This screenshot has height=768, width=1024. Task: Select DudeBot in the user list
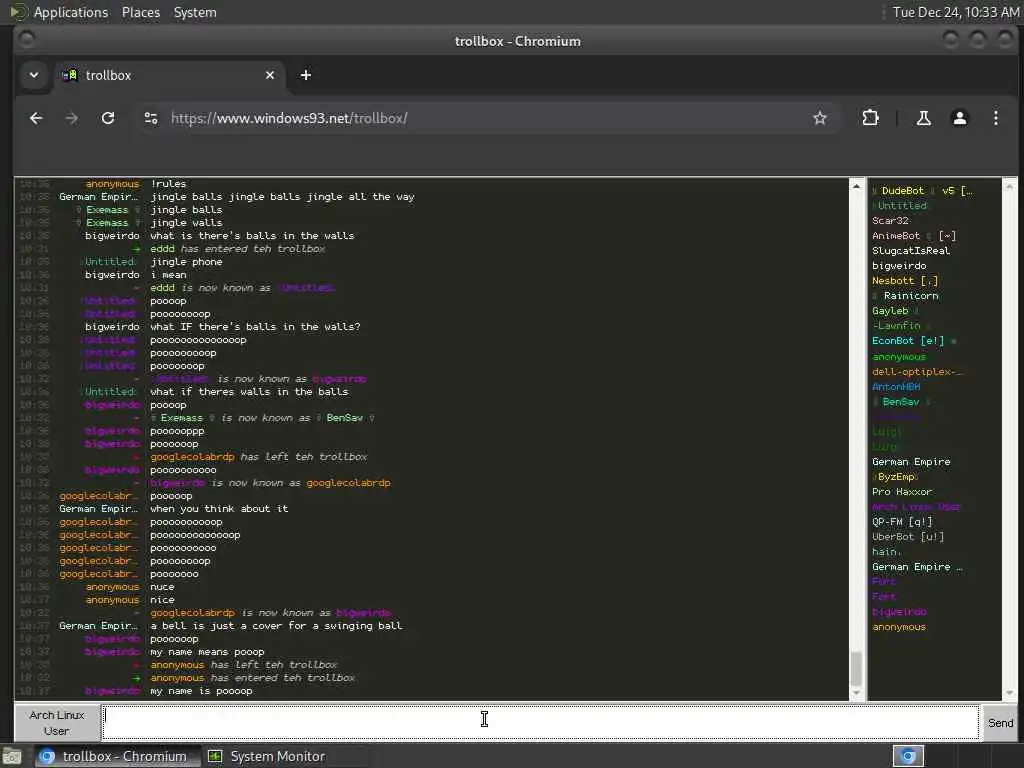tap(922, 191)
